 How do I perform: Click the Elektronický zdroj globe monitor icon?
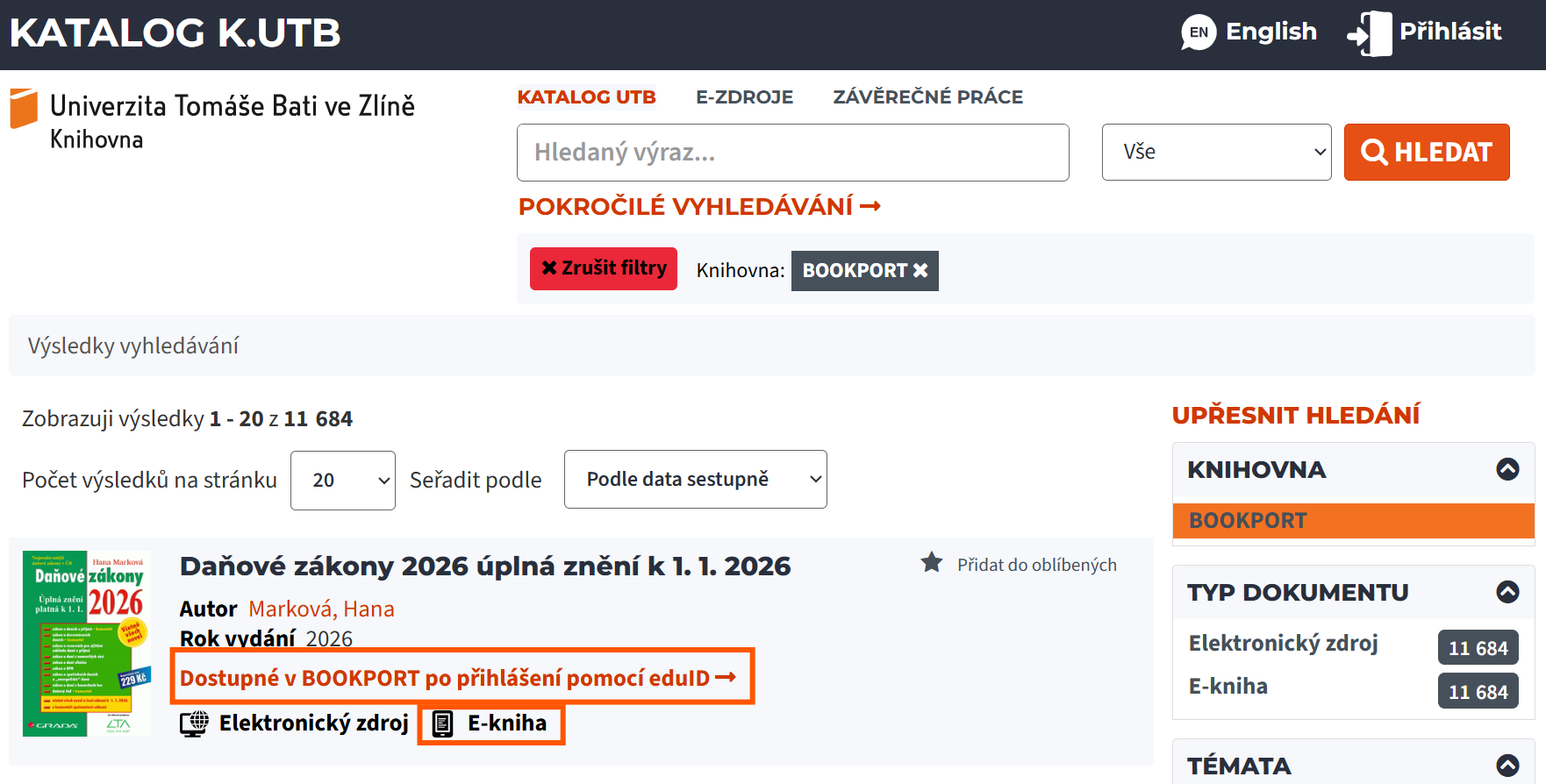click(x=194, y=723)
